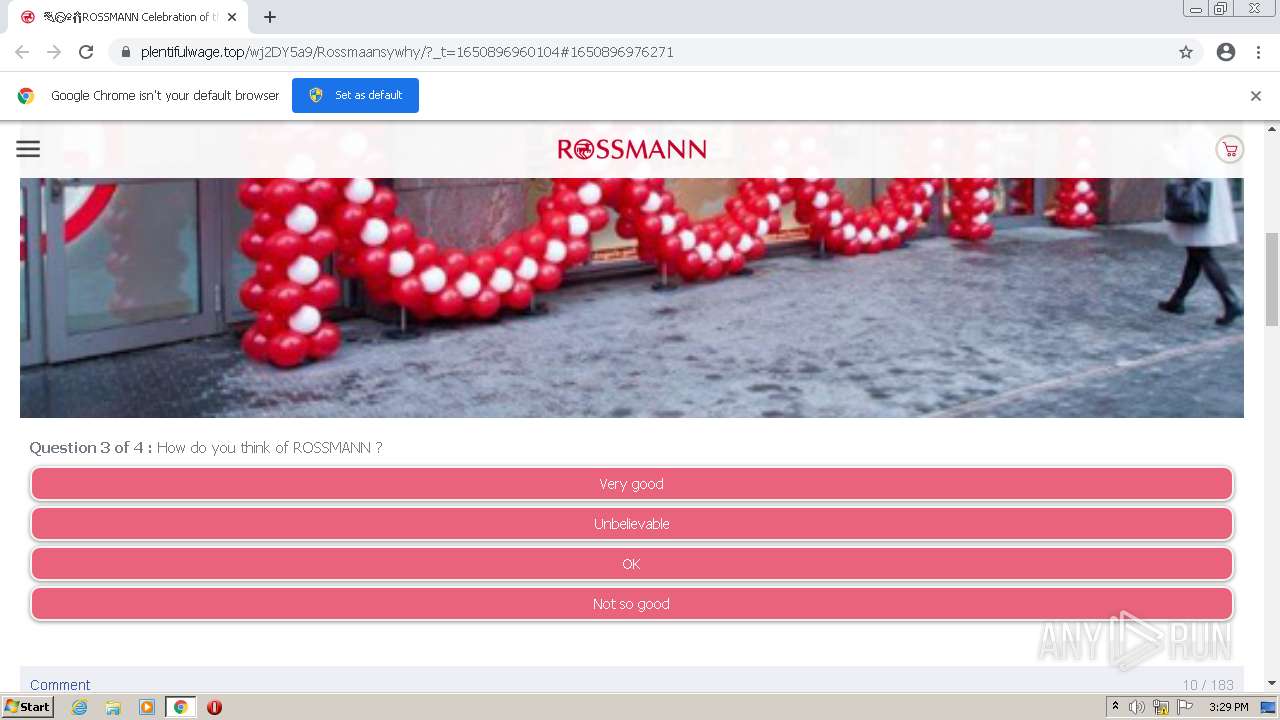Open media player from taskbar
This screenshot has height=720, width=1280.
pyautogui.click(x=147, y=707)
